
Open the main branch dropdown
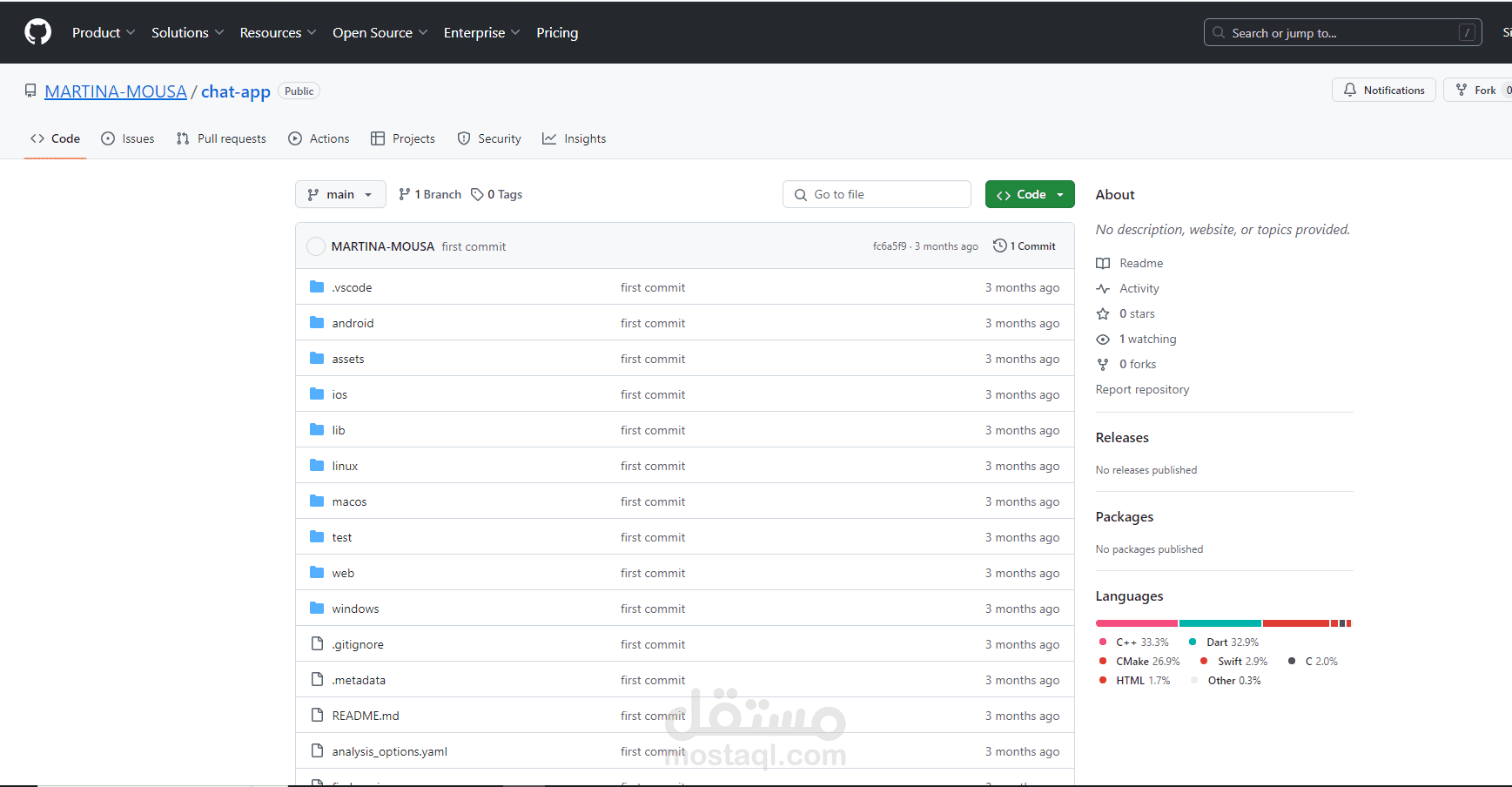[340, 194]
